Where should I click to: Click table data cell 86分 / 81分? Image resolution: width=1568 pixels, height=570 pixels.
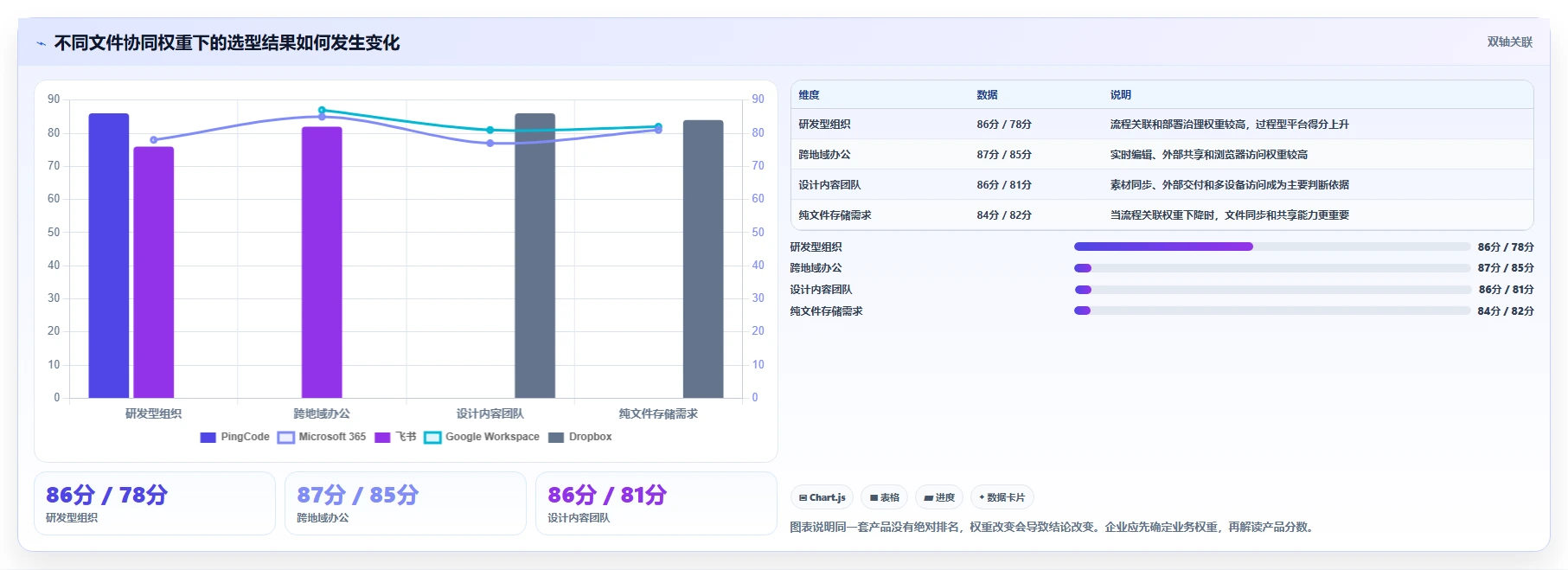(x=1004, y=185)
